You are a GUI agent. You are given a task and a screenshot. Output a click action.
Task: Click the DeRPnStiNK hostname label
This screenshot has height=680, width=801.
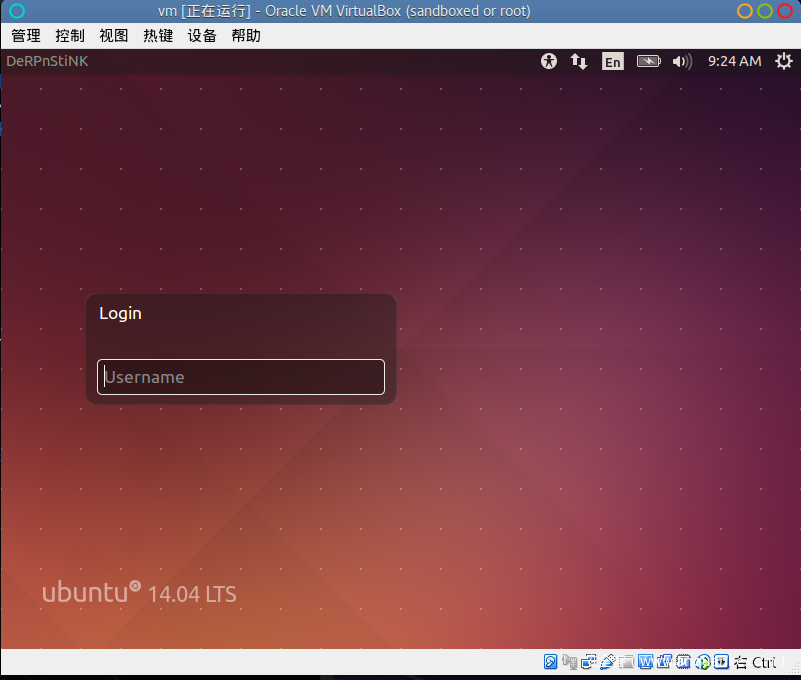tap(47, 61)
